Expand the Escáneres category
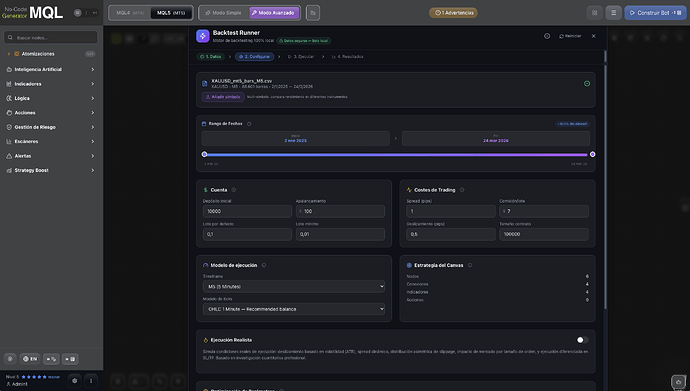 pos(51,142)
